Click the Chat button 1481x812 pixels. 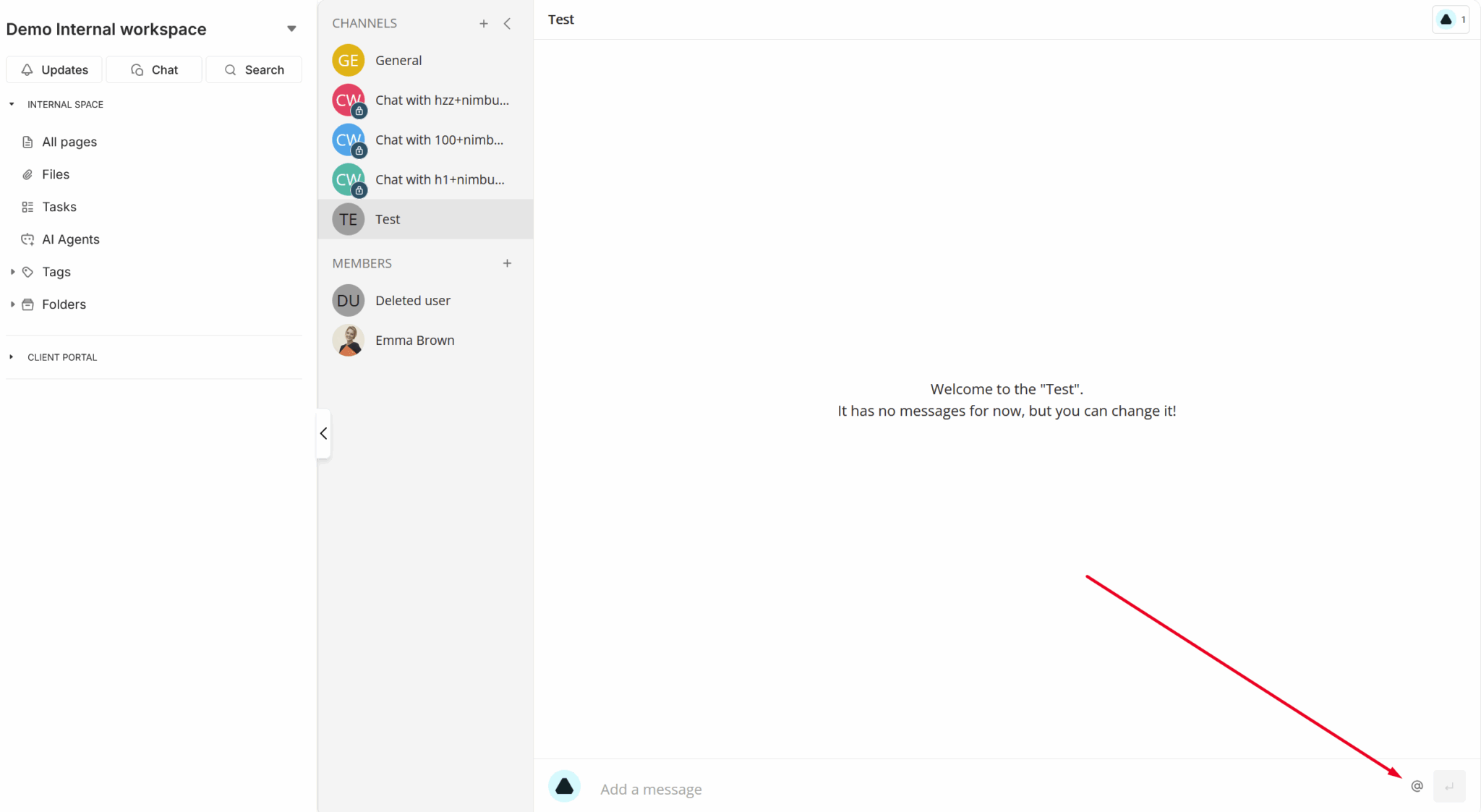(153, 69)
